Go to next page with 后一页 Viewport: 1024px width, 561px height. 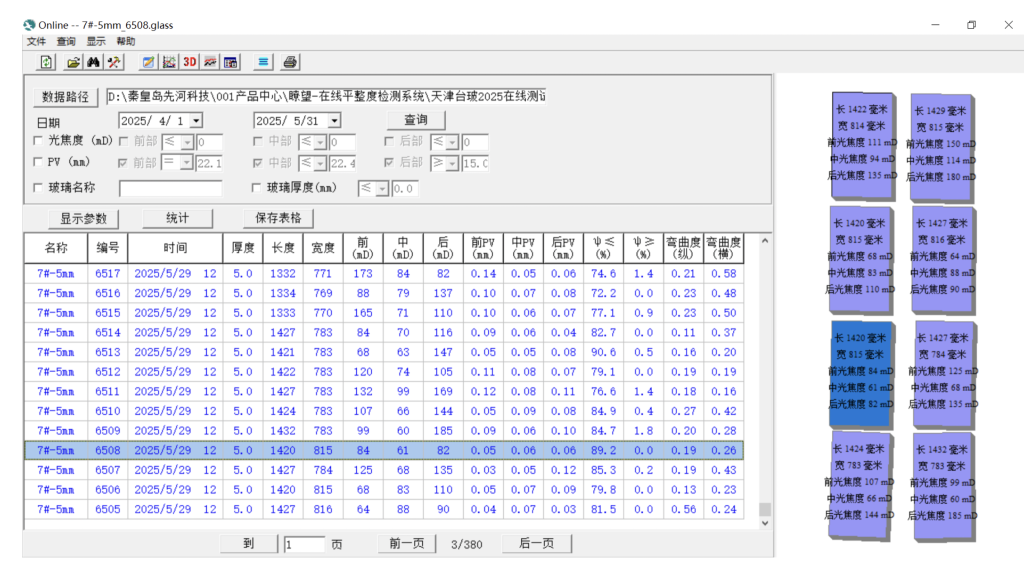click(536, 544)
